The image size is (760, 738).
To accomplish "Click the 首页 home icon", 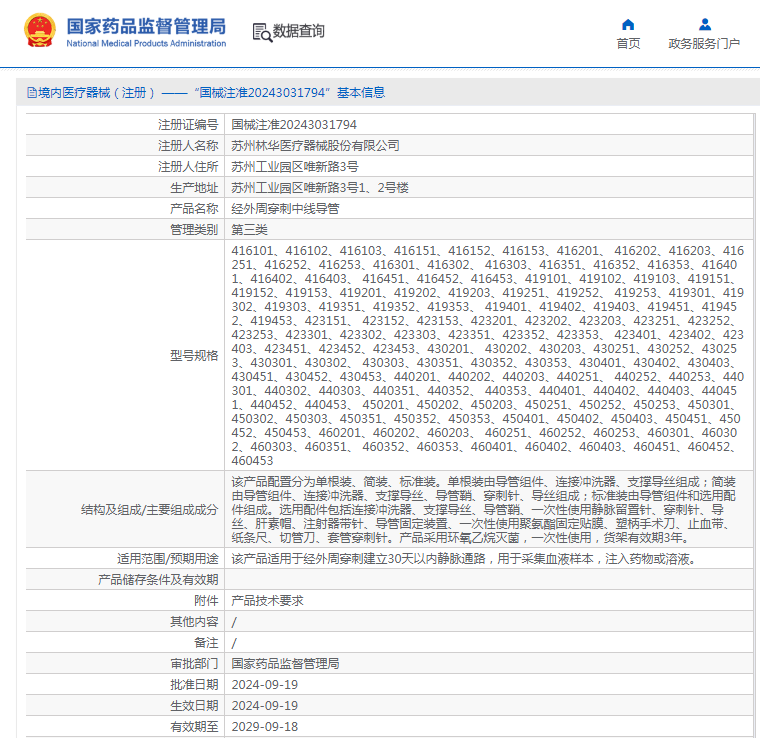I will tap(628, 24).
